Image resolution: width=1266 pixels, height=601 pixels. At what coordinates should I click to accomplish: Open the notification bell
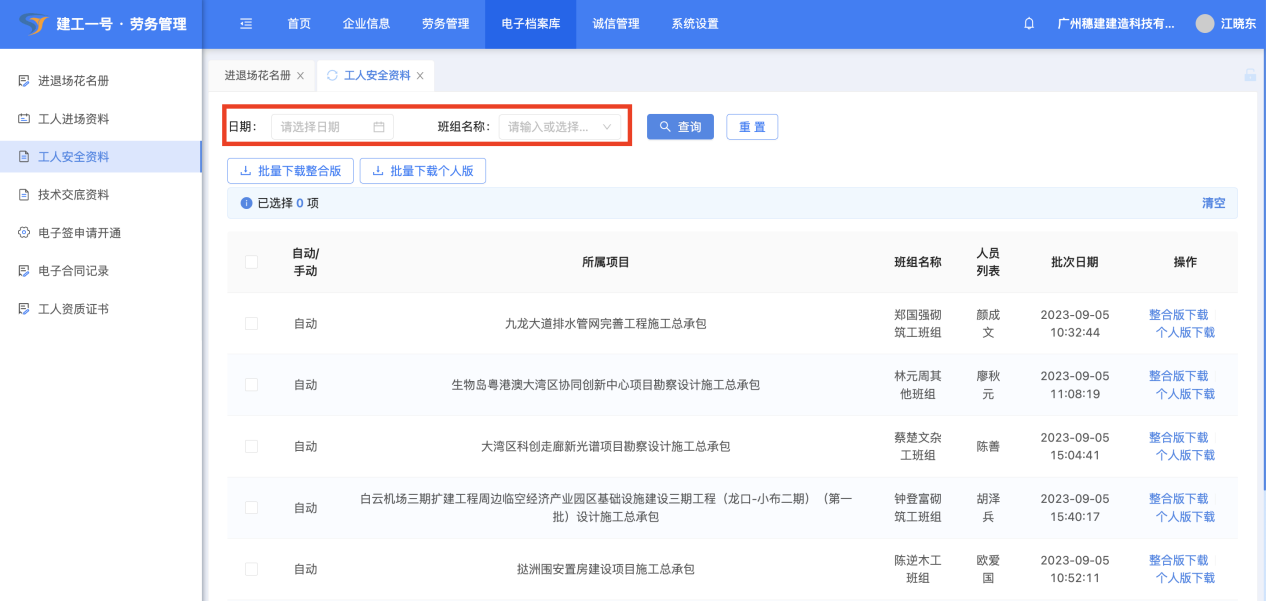click(1029, 24)
